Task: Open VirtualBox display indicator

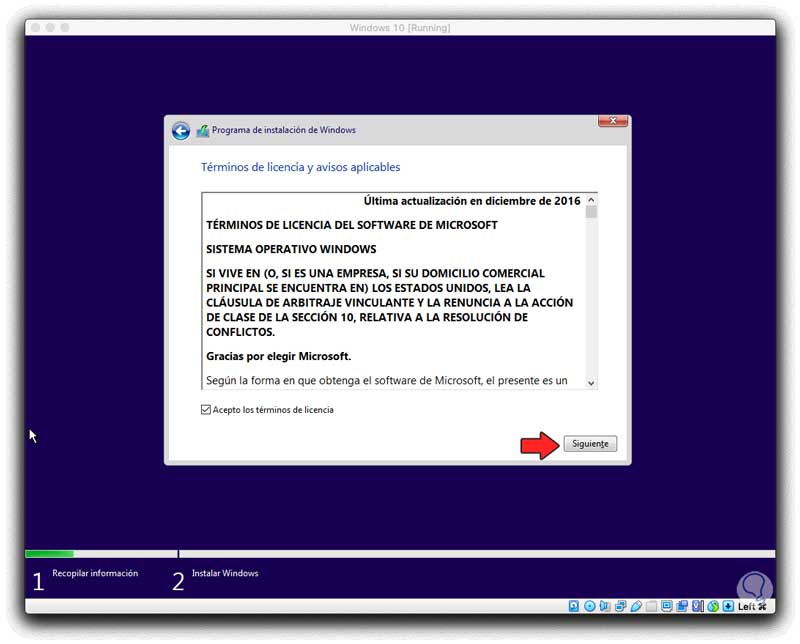Action: [x=666, y=606]
